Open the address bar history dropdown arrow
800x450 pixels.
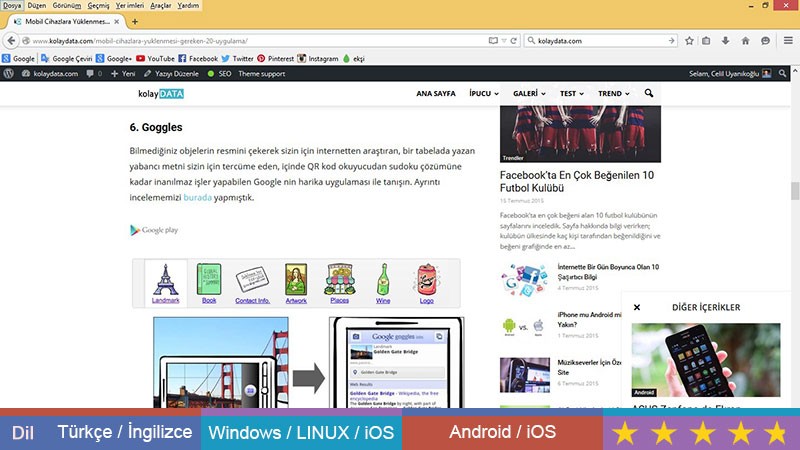coord(504,41)
